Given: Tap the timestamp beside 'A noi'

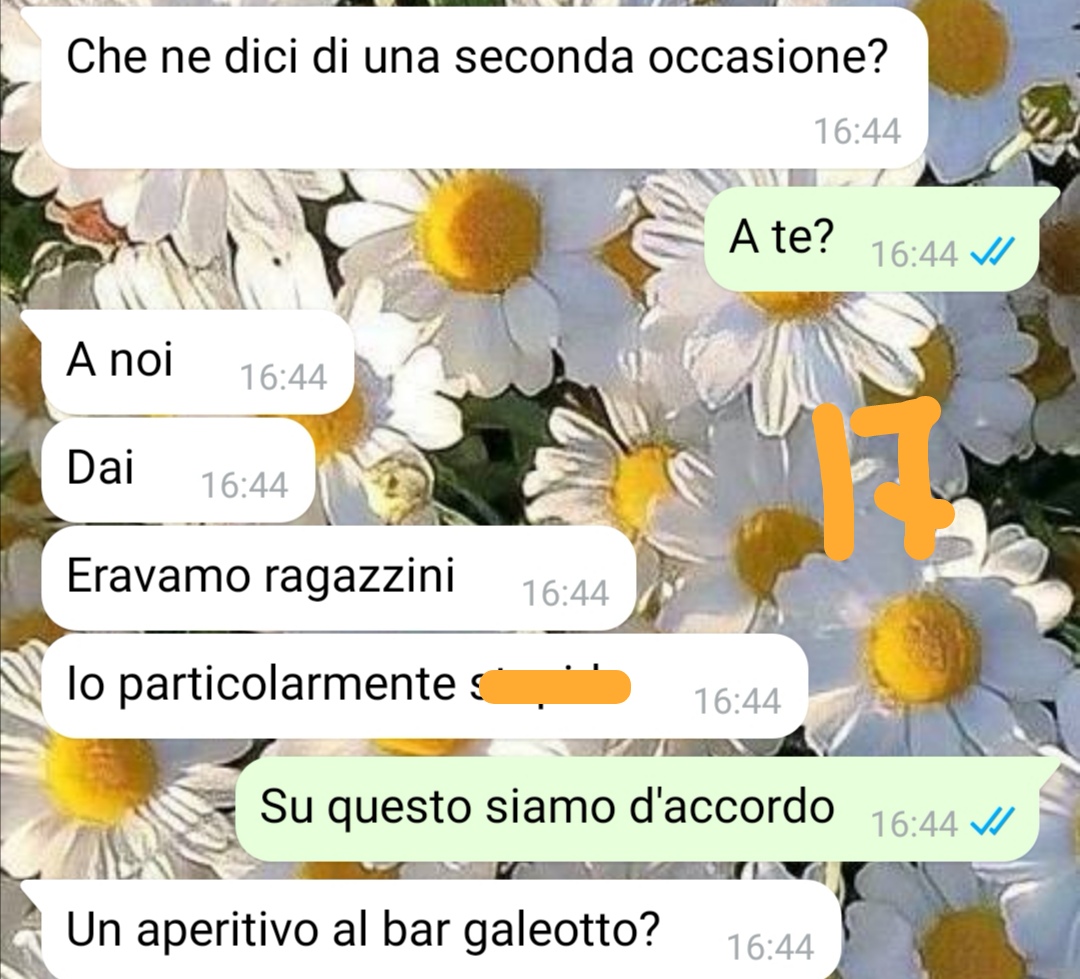Looking at the screenshot, I should (283, 377).
